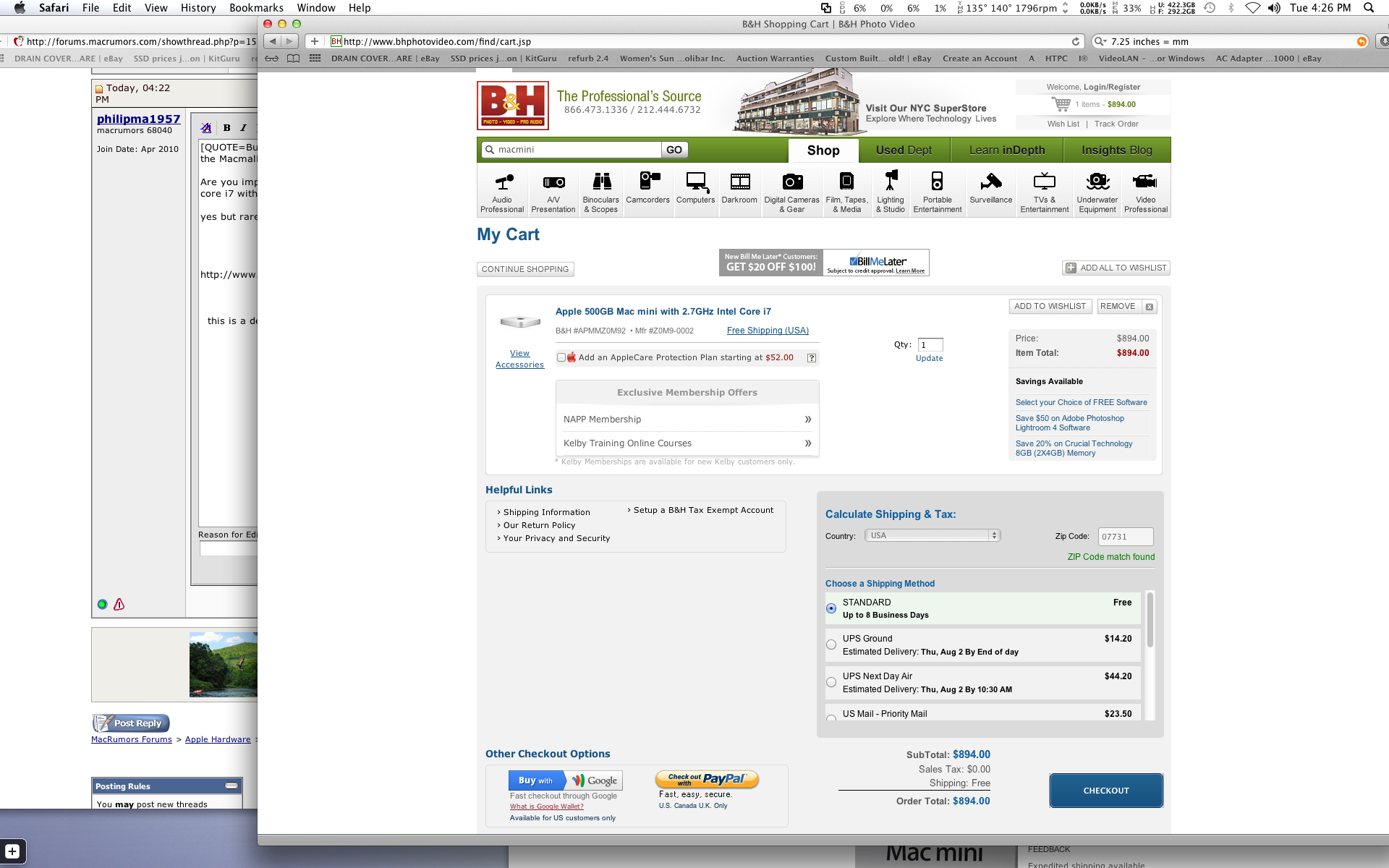Open the File menu
Screen dimensions: 1389x868
tap(91, 8)
